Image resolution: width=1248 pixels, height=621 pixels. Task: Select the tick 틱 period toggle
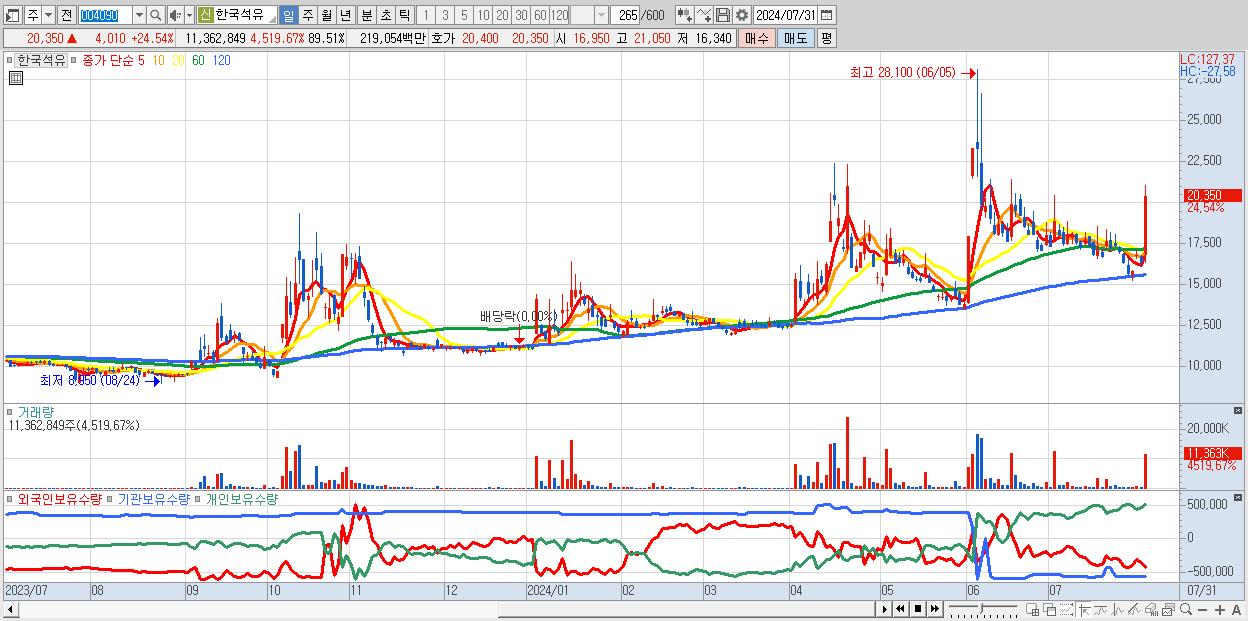(x=404, y=15)
